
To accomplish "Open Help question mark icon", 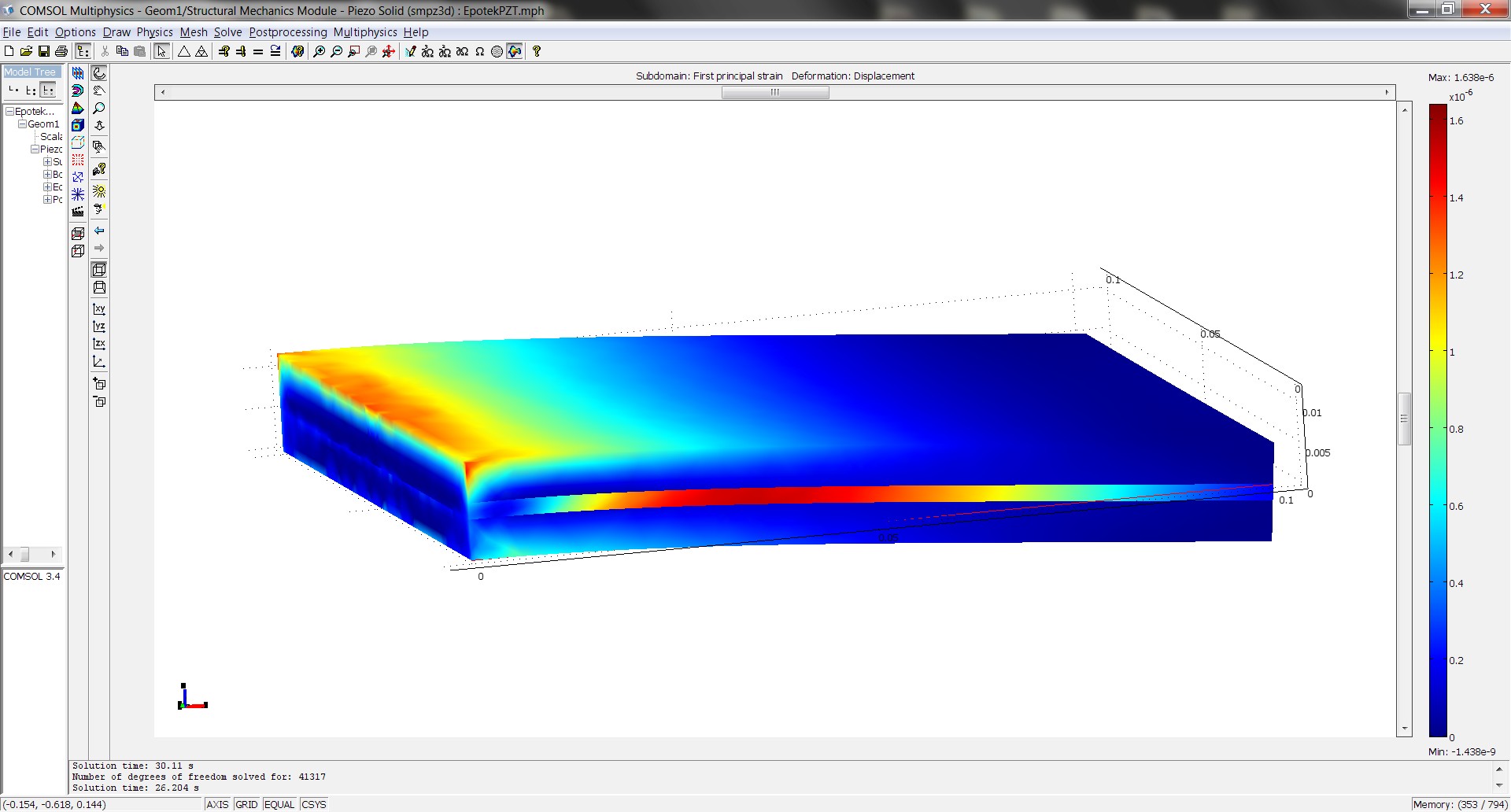I will coord(537,51).
